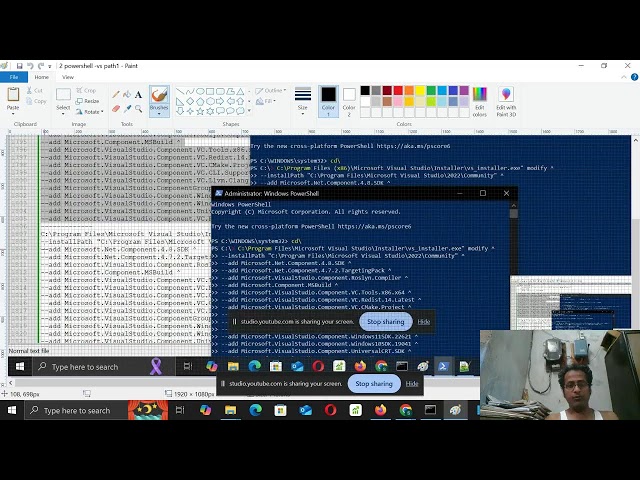640x480 pixels.
Task: Switch to the Home ribbon tab
Action: 42,77
